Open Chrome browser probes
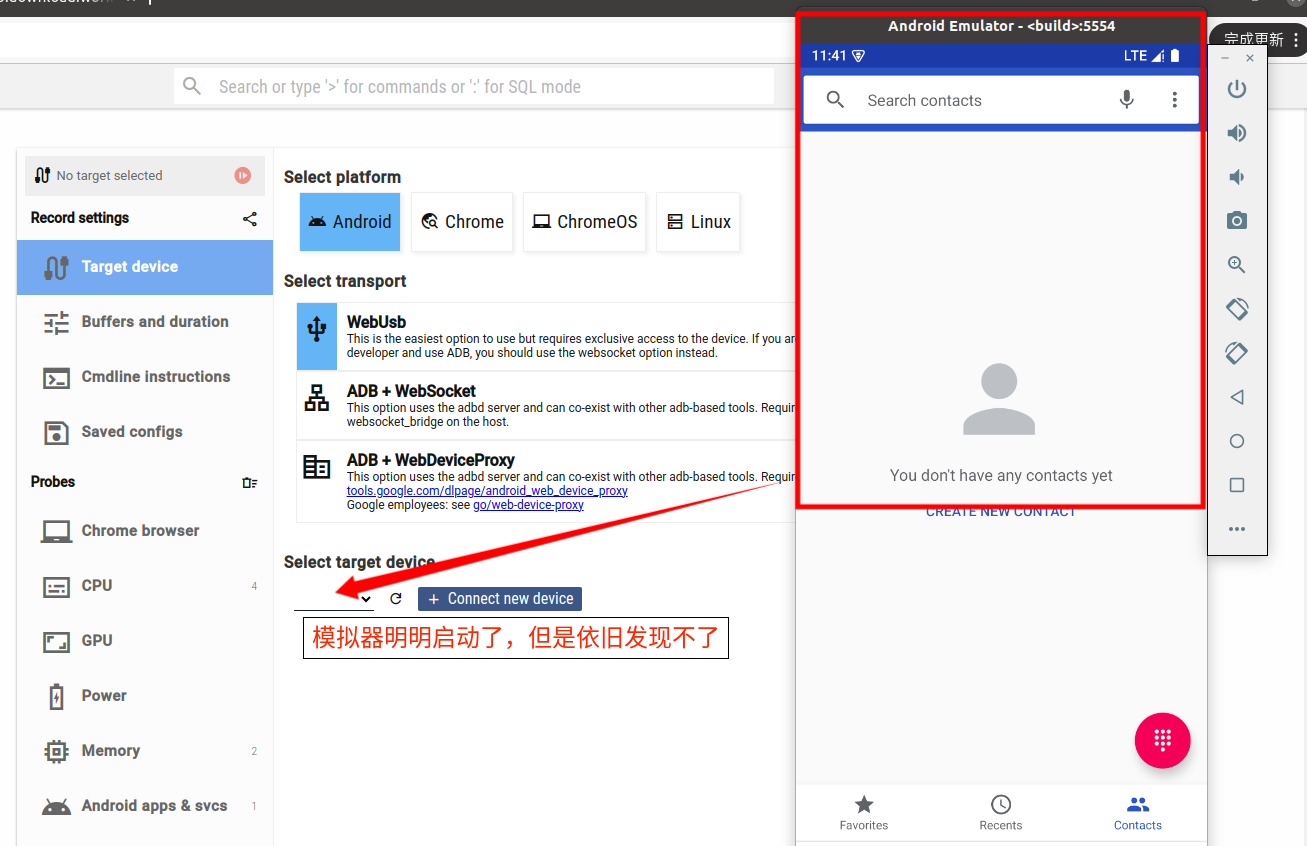This screenshot has width=1307, height=846. pyautogui.click(x=145, y=531)
